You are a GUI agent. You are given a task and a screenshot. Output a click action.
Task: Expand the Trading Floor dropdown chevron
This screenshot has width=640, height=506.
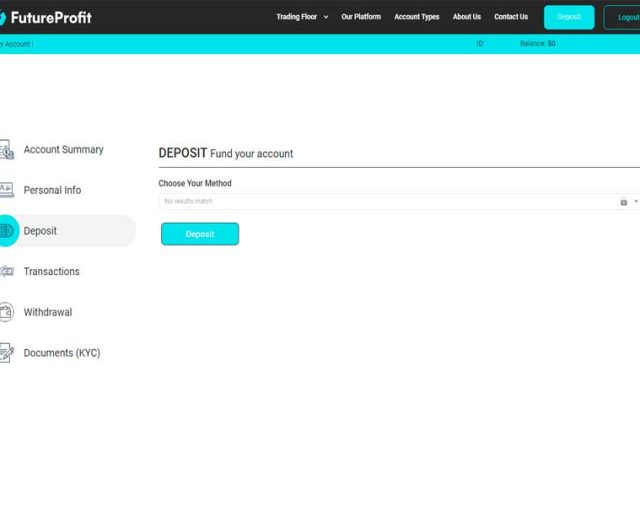326,17
